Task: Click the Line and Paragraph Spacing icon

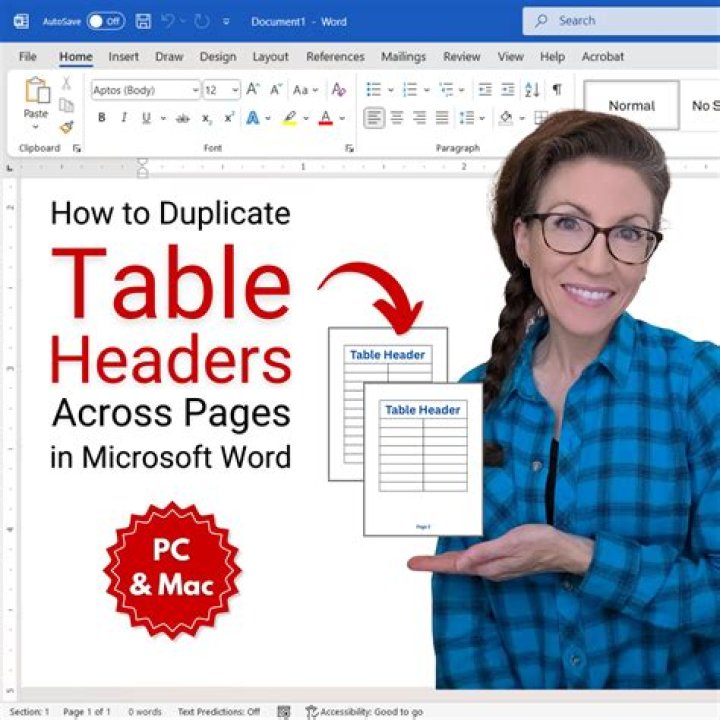Action: (x=467, y=118)
